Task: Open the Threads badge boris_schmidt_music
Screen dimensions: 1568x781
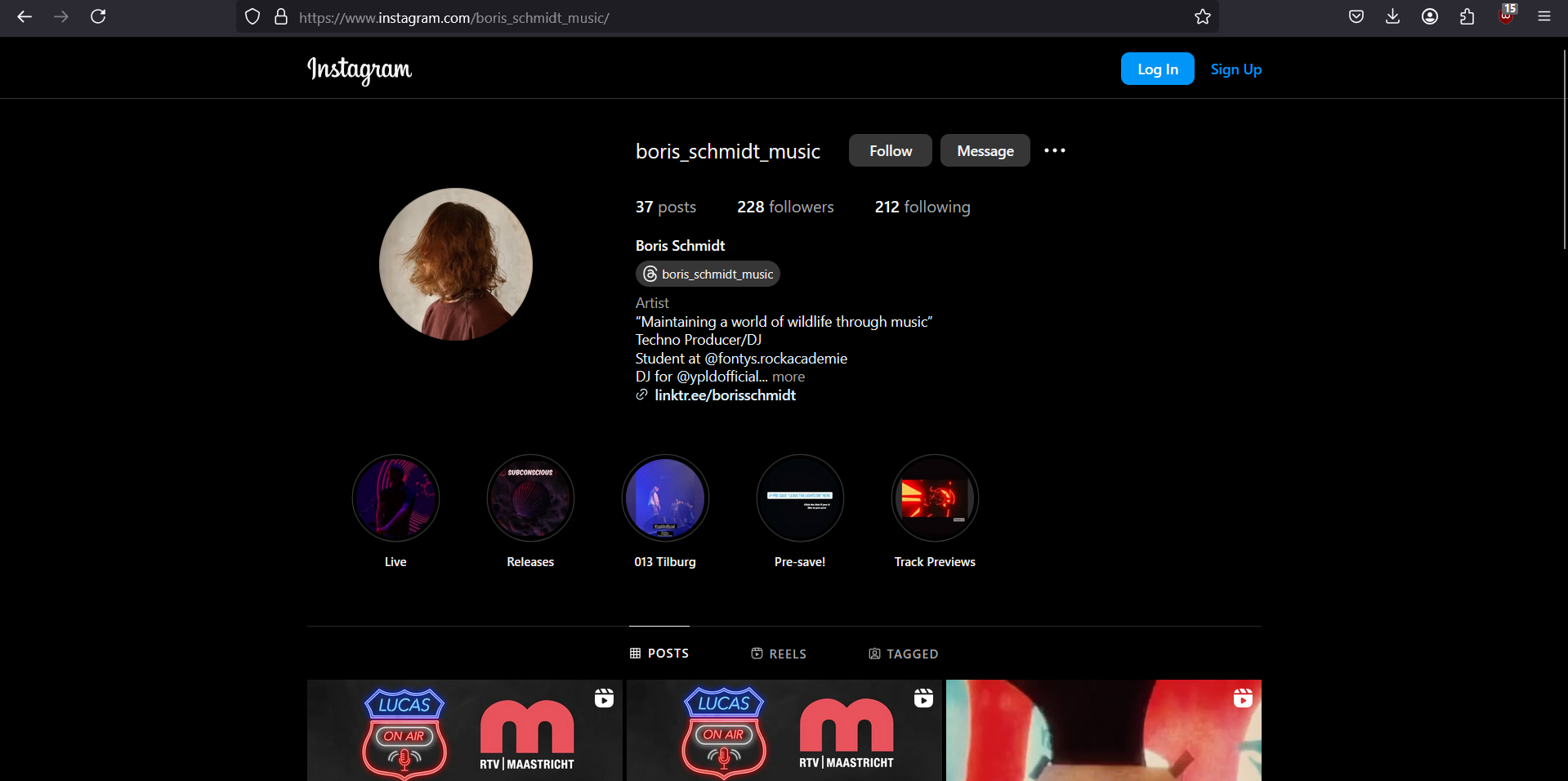Action: click(x=708, y=274)
